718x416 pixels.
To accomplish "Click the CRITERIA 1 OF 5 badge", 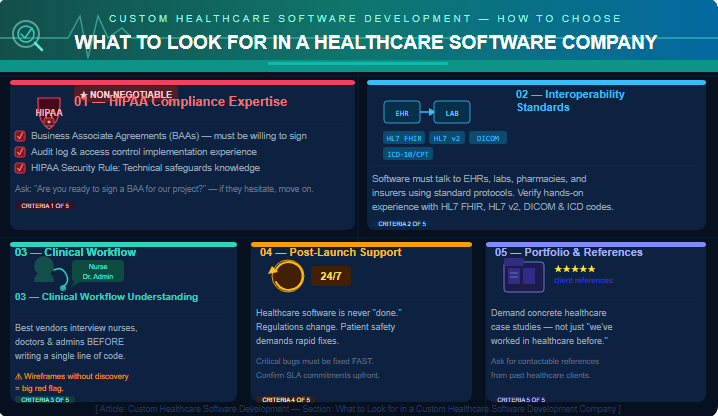I will click(45, 206).
